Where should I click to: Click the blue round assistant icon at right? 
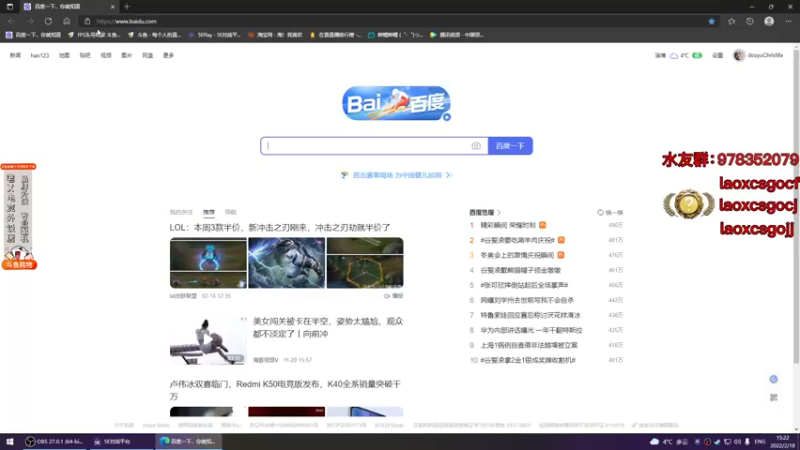[x=773, y=379]
